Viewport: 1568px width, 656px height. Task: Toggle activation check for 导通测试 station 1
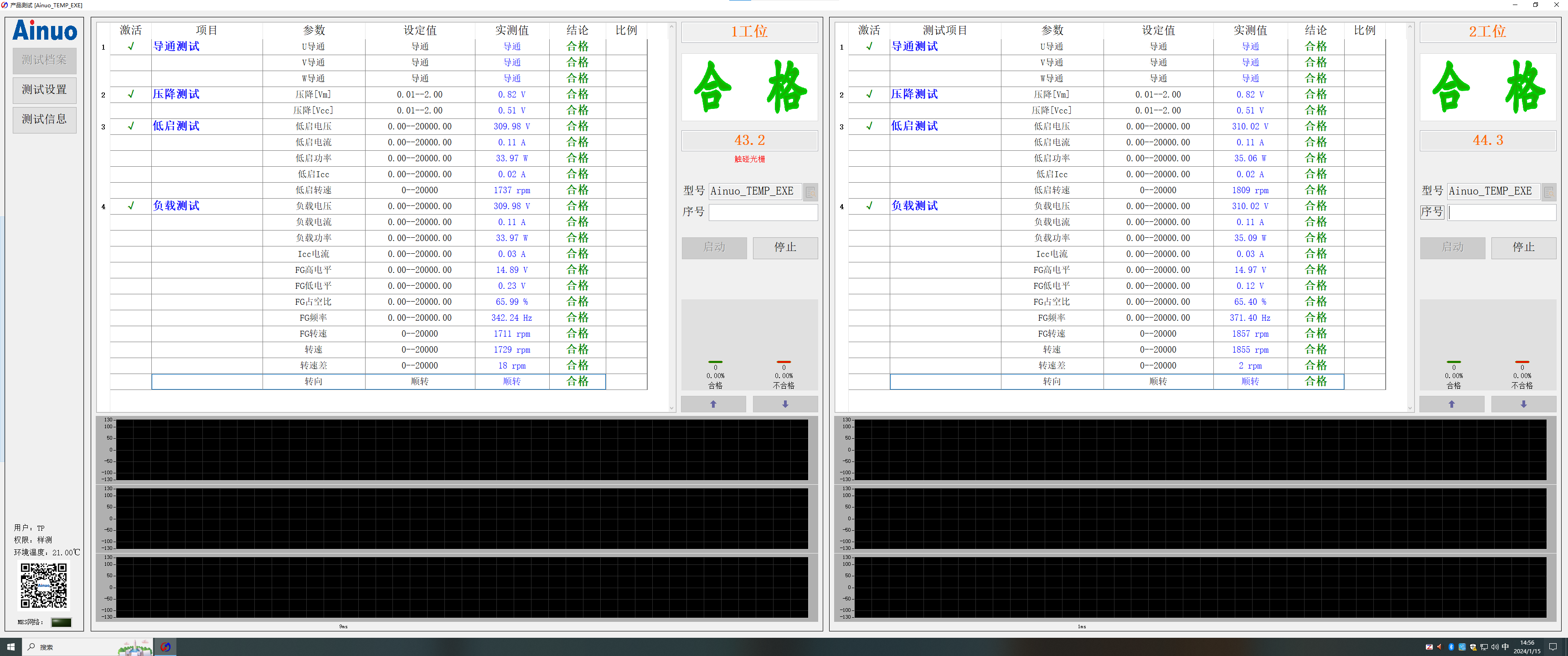[x=131, y=47]
